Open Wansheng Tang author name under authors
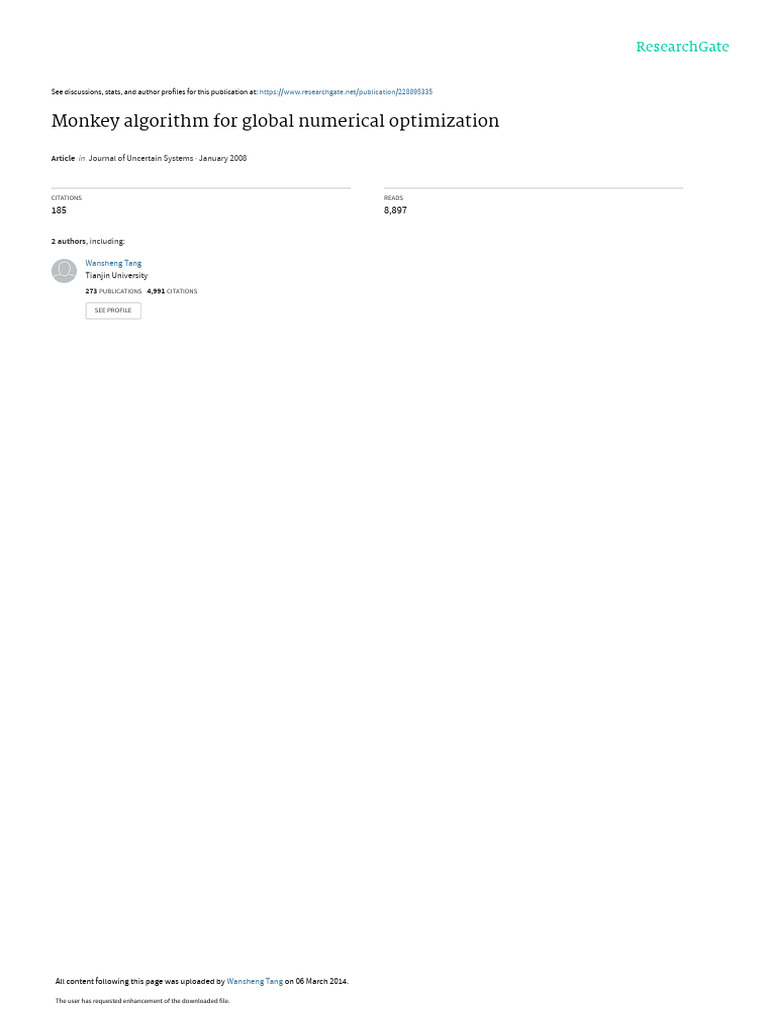The width and height of the screenshot is (768, 1024). 114,263
